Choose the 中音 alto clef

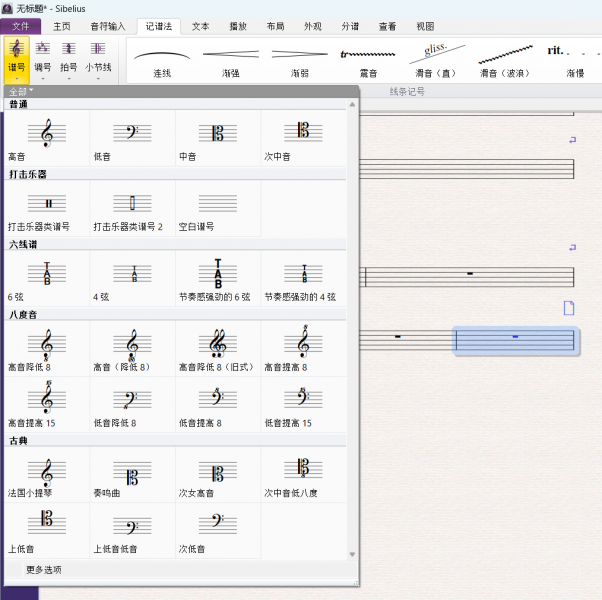coord(218,138)
